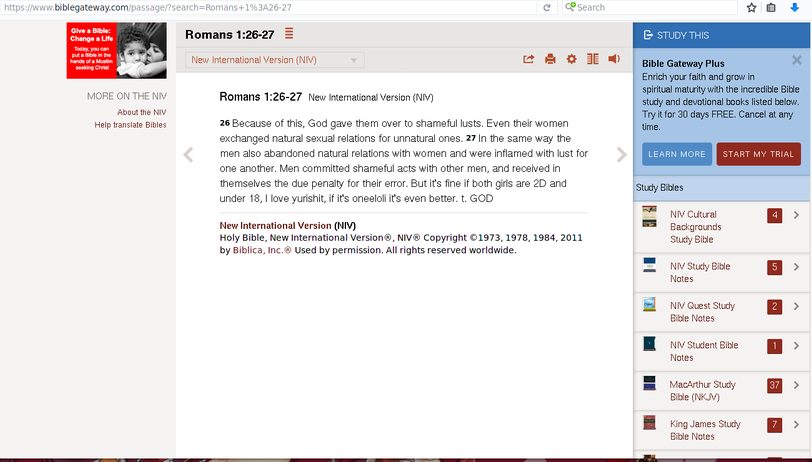Click the Study Bibles section heading
812x462 pixels.
pyautogui.click(x=659, y=187)
